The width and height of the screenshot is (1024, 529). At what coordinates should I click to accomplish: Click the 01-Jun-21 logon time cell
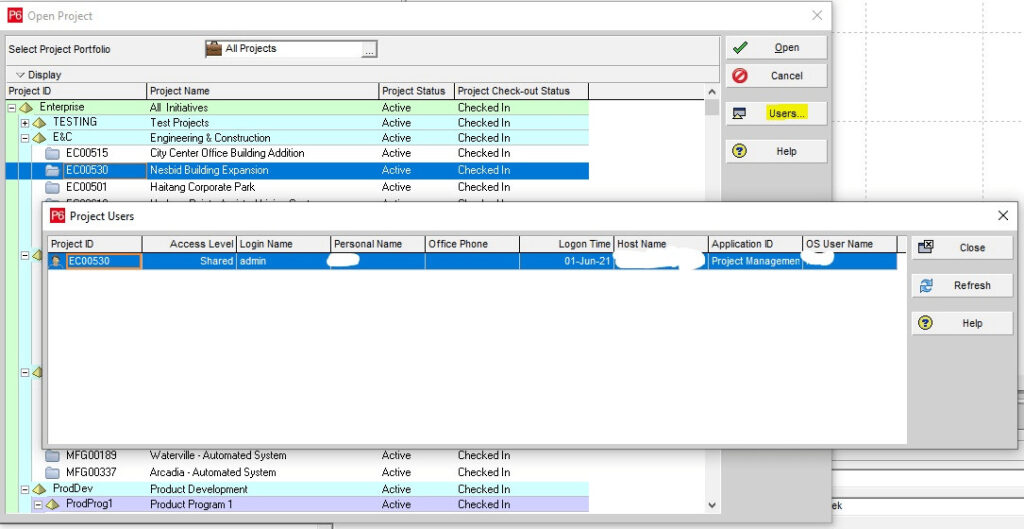coord(567,261)
